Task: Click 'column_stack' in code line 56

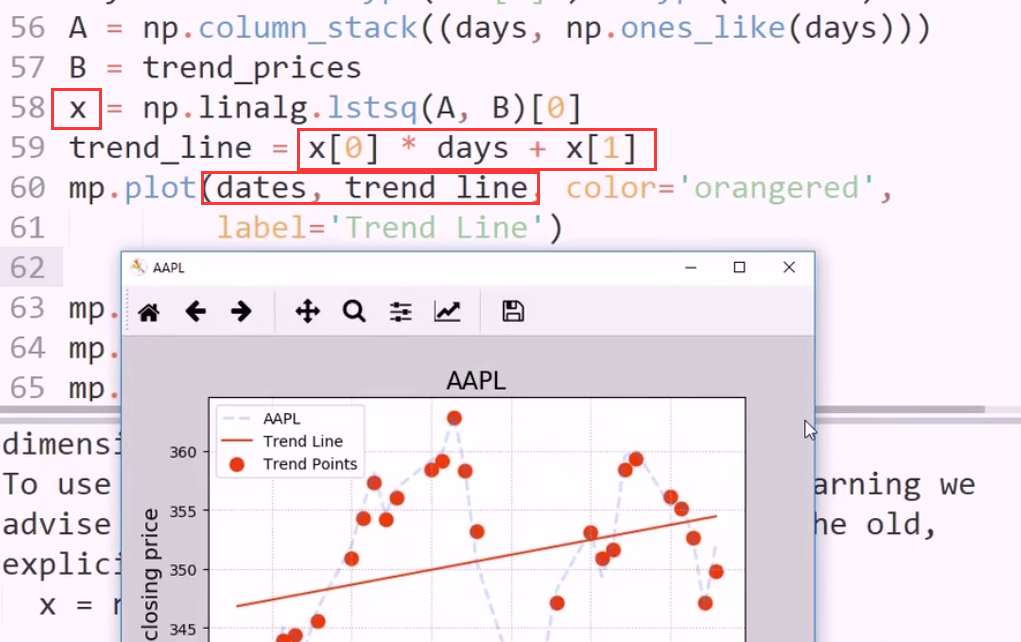Action: click(x=307, y=29)
